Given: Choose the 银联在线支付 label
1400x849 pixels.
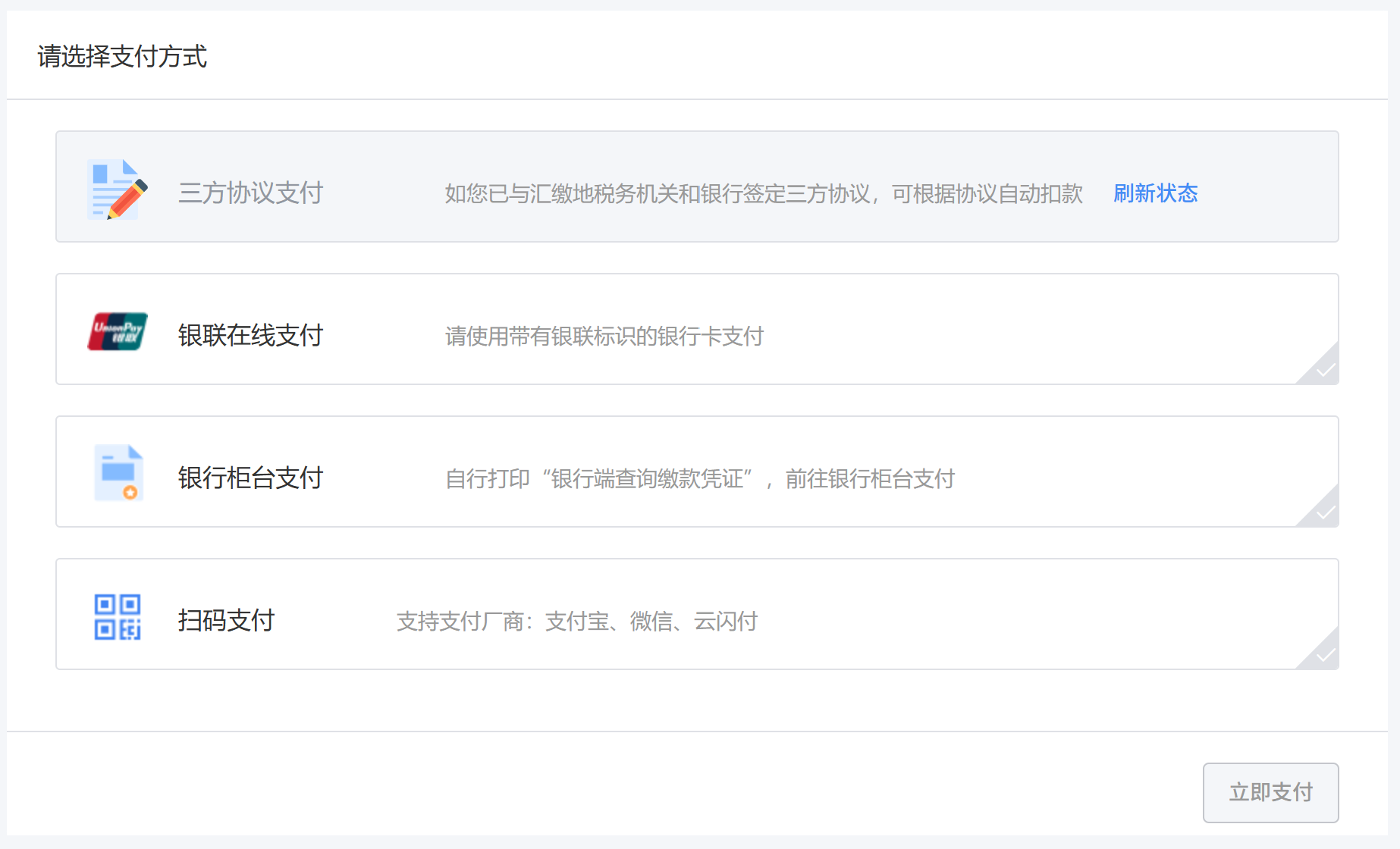Looking at the screenshot, I should tap(251, 335).
